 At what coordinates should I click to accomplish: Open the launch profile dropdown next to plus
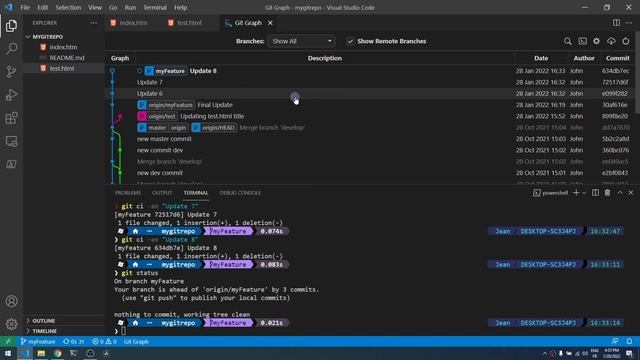pos(584,193)
